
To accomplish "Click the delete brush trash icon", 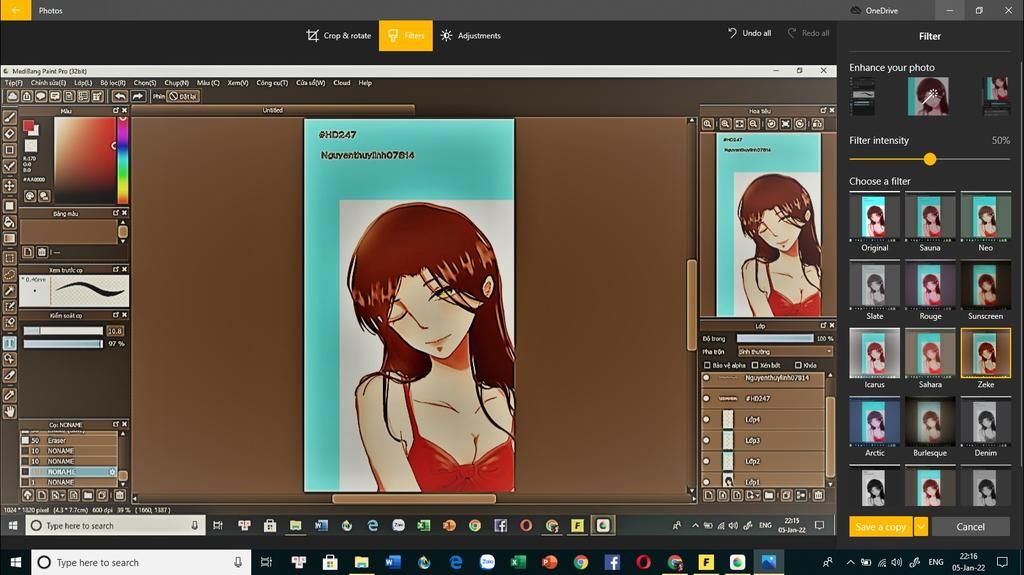I will click(x=120, y=495).
